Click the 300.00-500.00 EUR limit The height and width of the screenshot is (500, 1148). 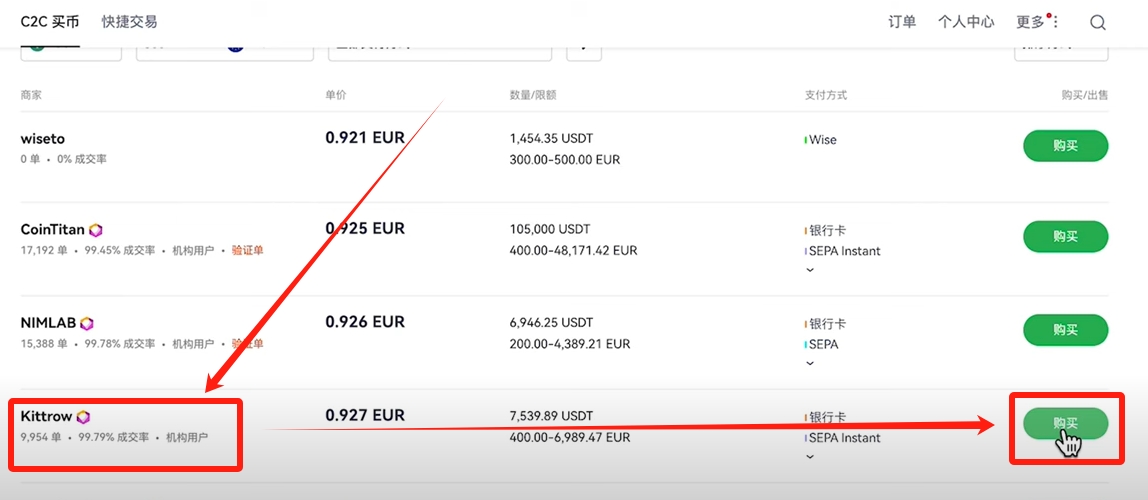(x=564, y=160)
